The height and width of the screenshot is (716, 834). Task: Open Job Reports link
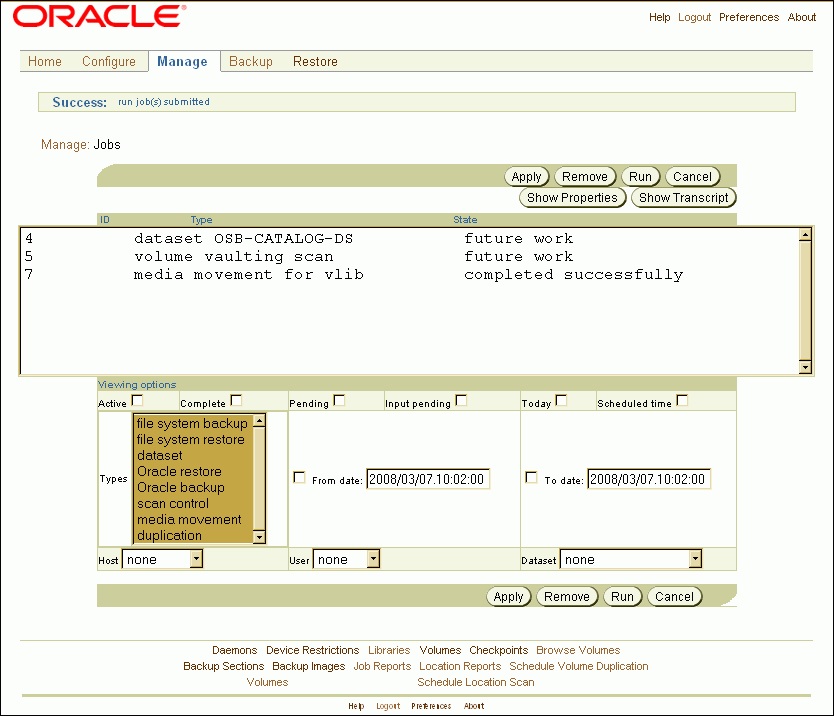pos(382,666)
